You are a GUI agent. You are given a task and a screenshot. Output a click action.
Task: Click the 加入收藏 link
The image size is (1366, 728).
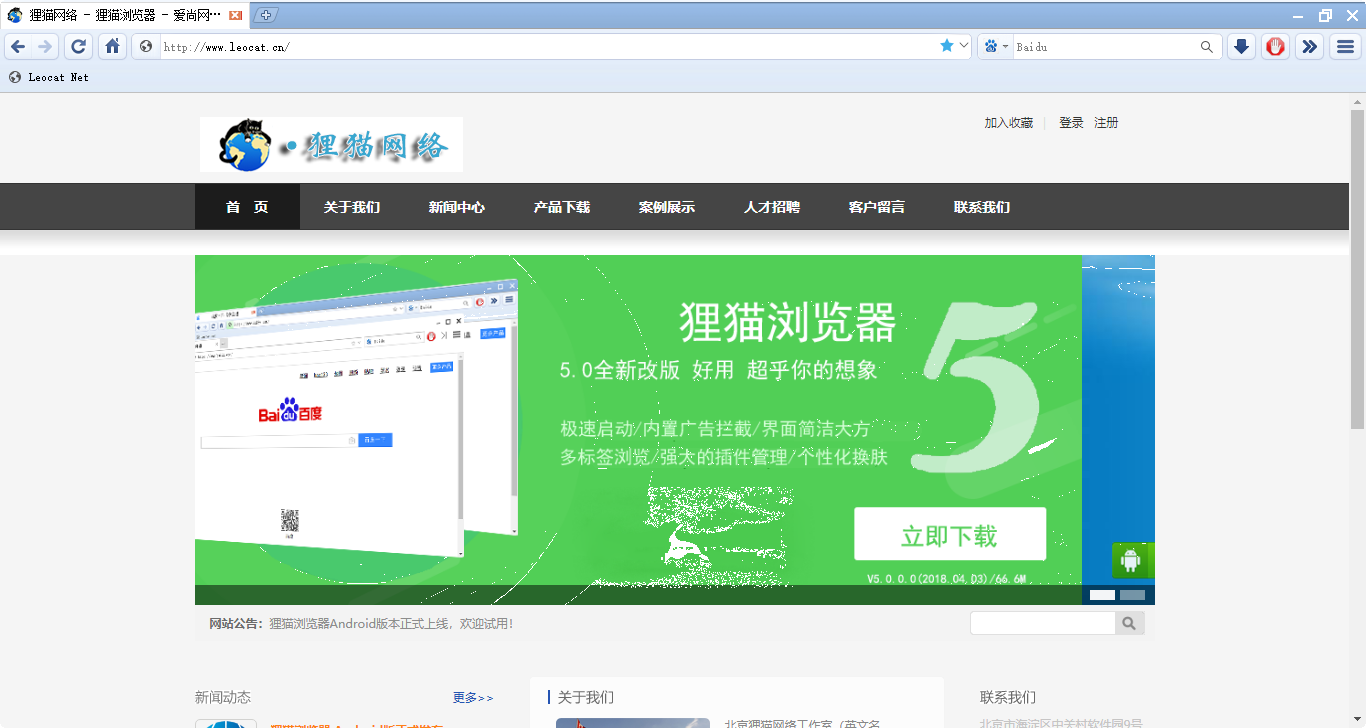[x=1009, y=123]
